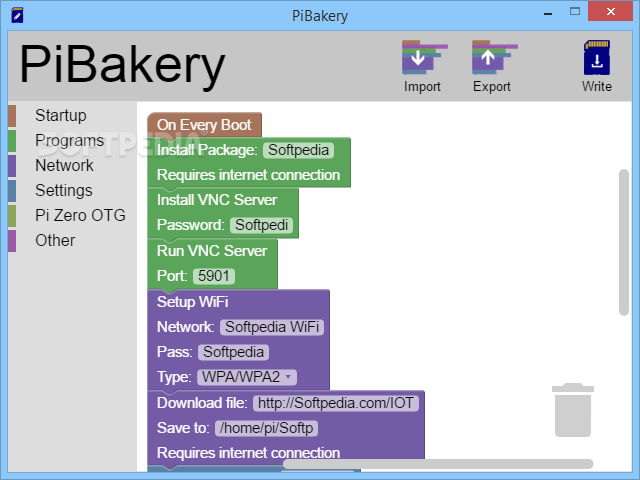Click the trash can in workspace
Screen dimensions: 640x480
click(573, 410)
